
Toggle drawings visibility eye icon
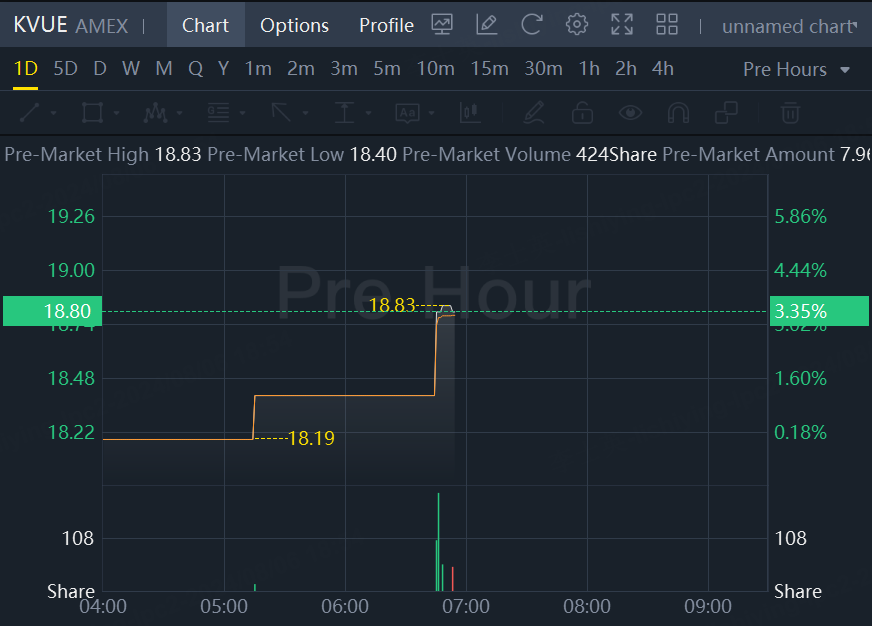(630, 113)
